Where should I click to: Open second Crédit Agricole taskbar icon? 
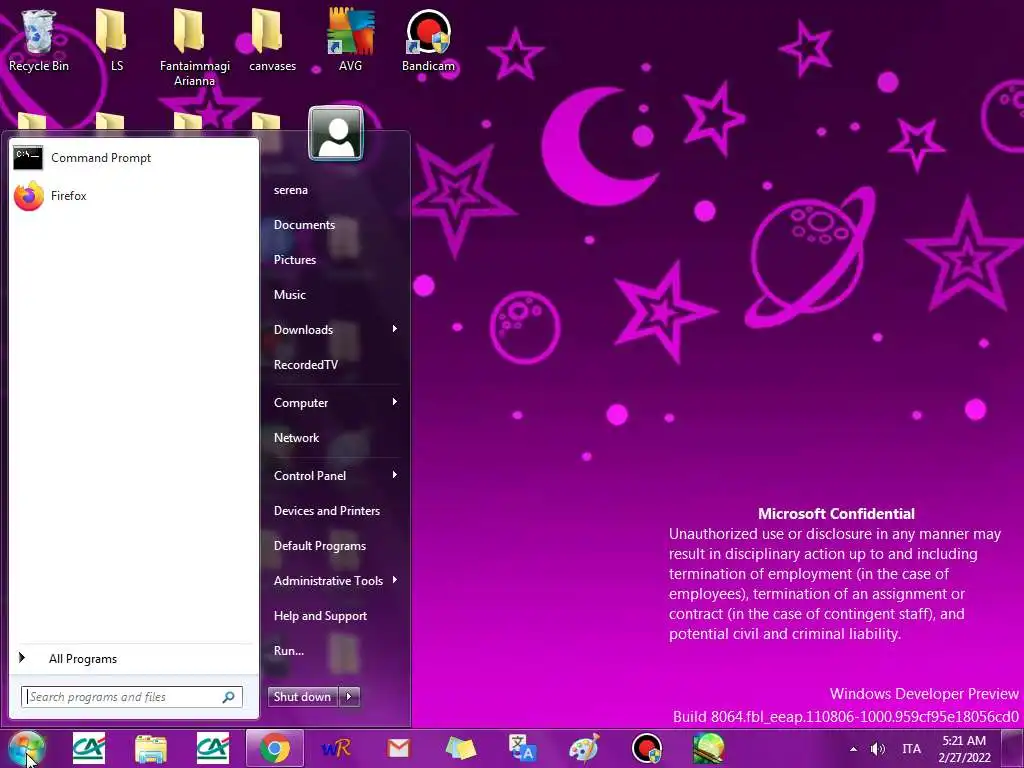click(x=213, y=748)
